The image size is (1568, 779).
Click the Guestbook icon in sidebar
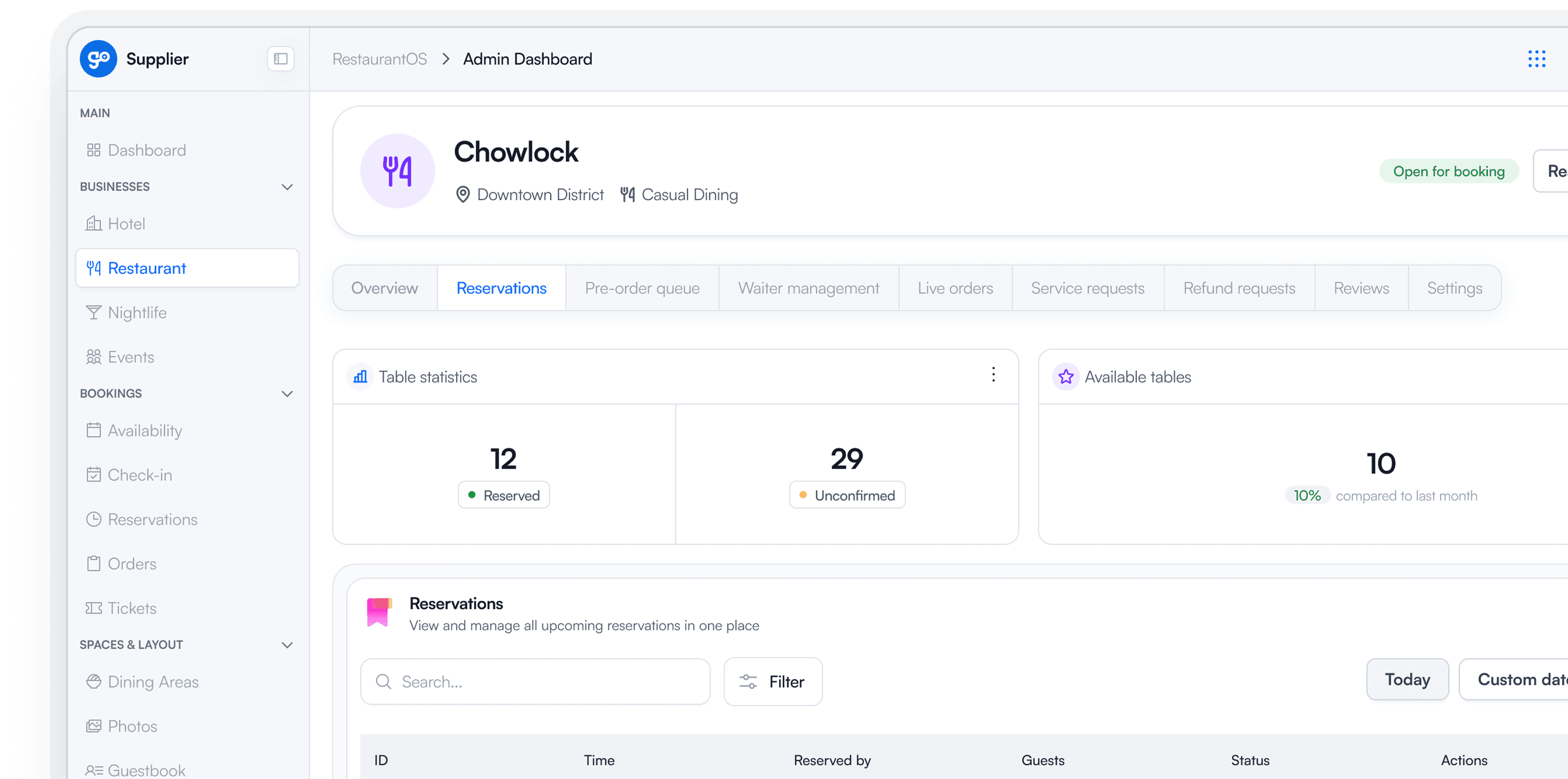coord(94,770)
